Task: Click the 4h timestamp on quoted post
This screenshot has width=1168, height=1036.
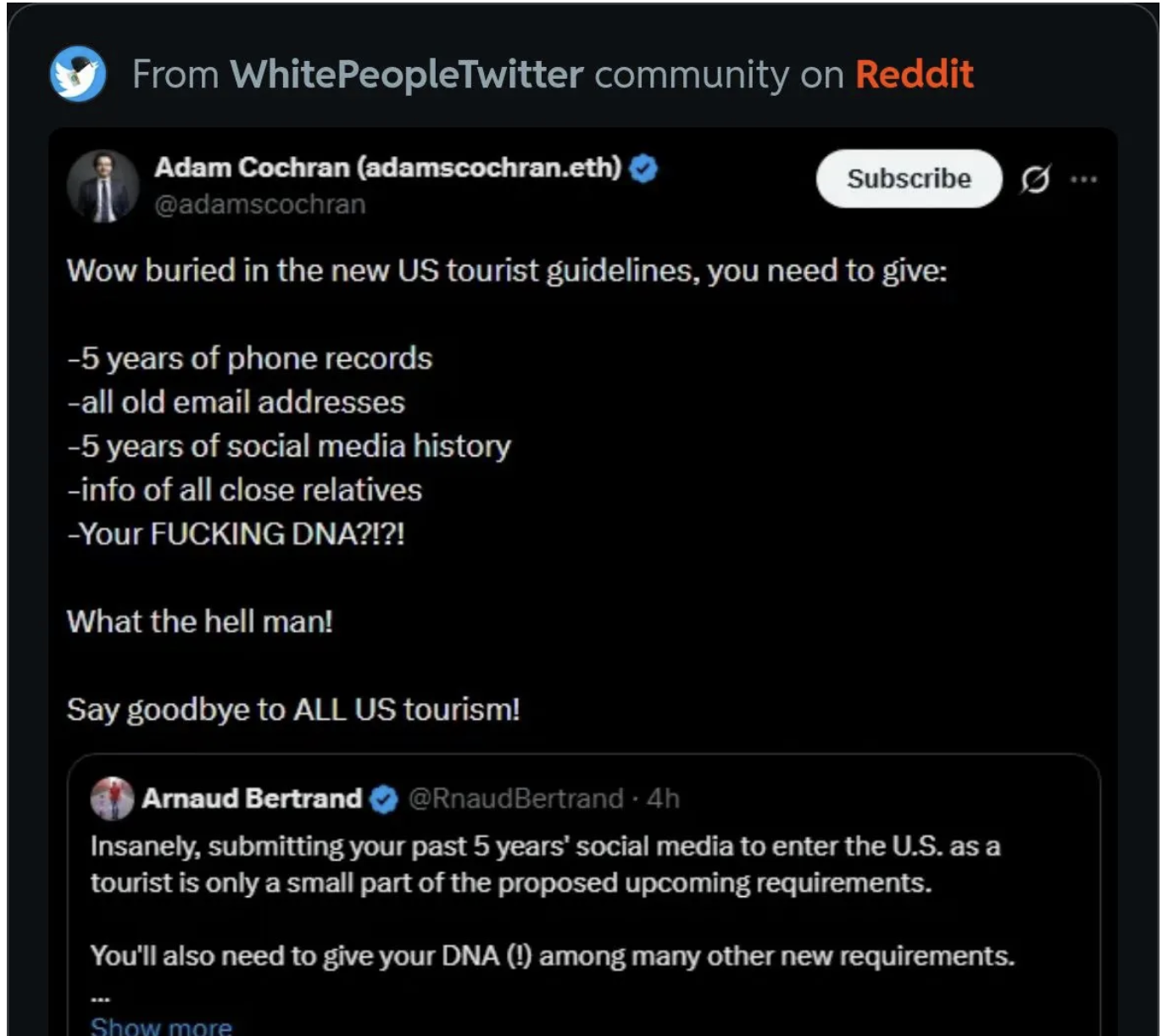Action: point(663,799)
